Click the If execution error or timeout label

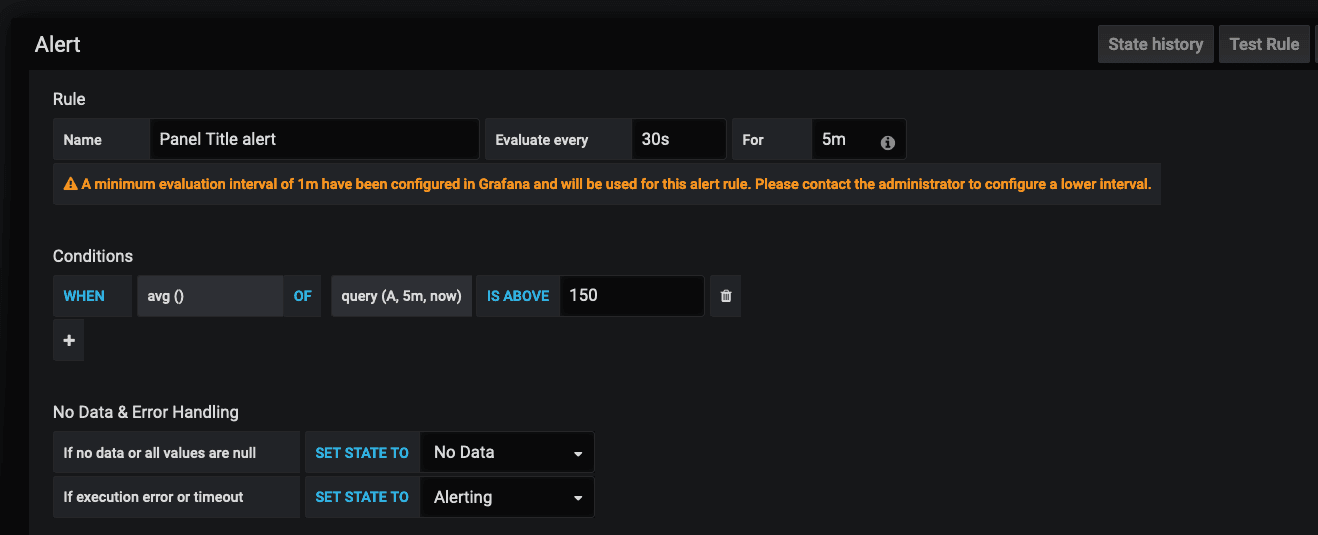(x=153, y=497)
